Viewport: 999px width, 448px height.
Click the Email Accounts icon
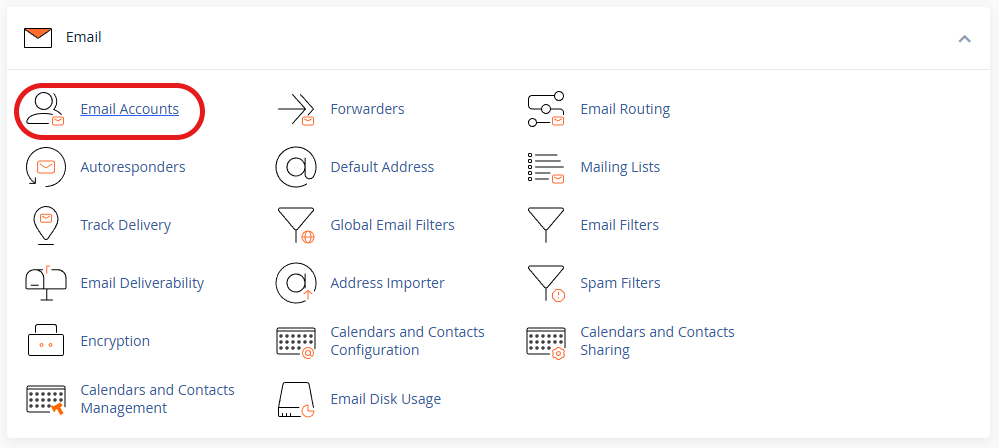coord(45,109)
